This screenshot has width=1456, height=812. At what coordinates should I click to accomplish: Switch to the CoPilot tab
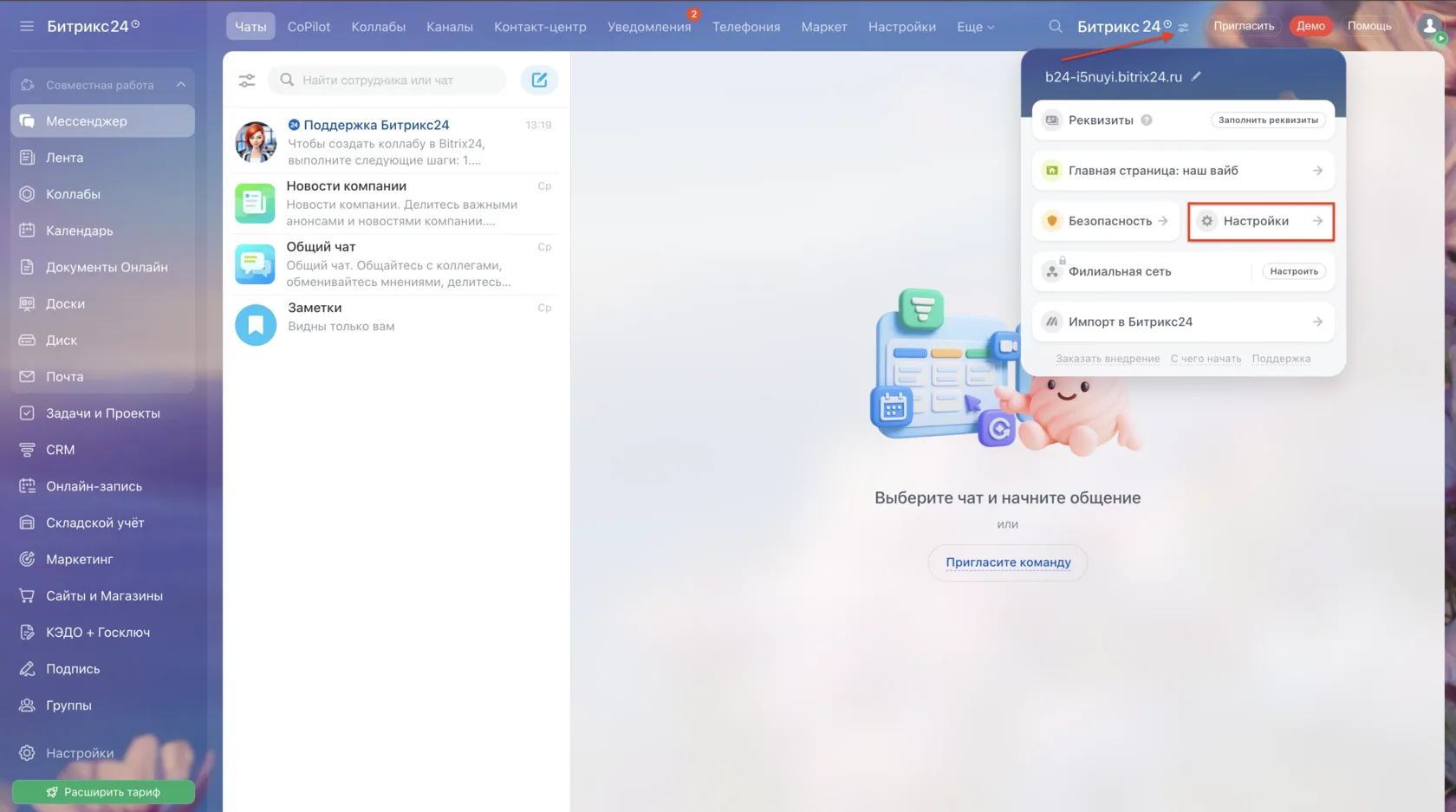[x=309, y=27]
